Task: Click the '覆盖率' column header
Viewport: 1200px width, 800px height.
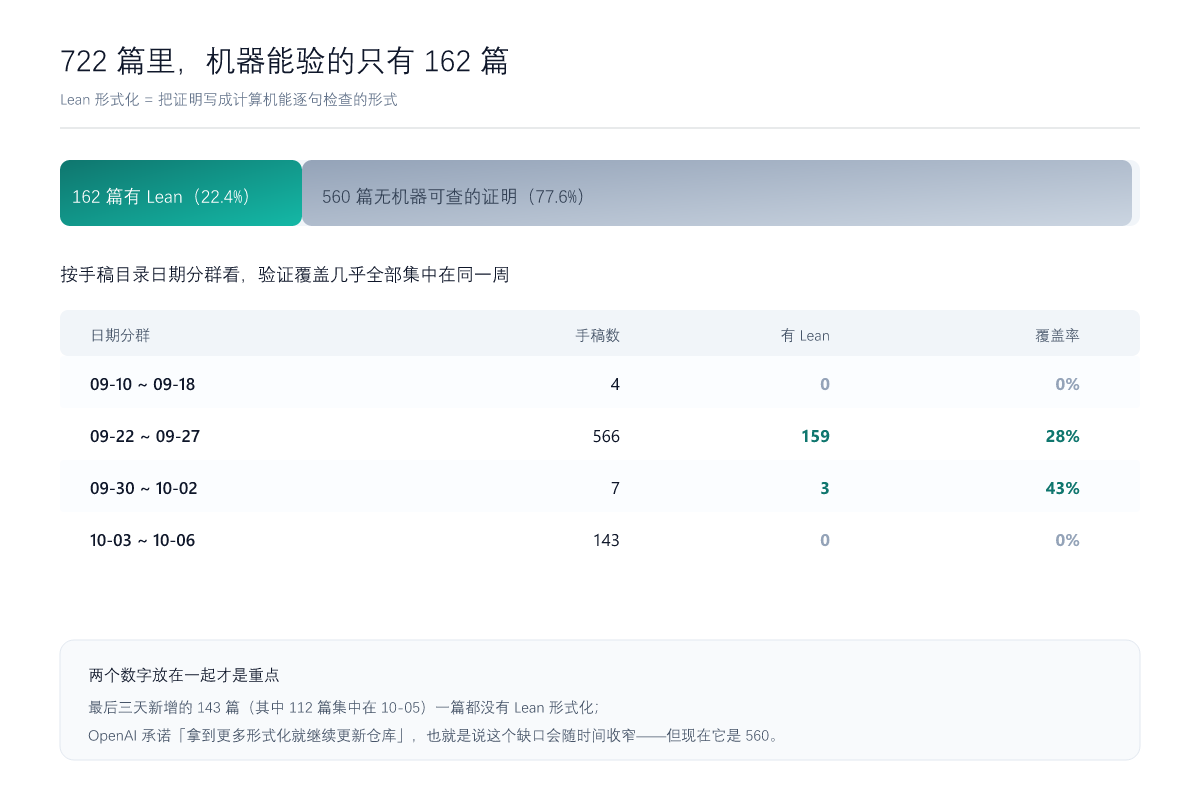Action: pos(1057,335)
